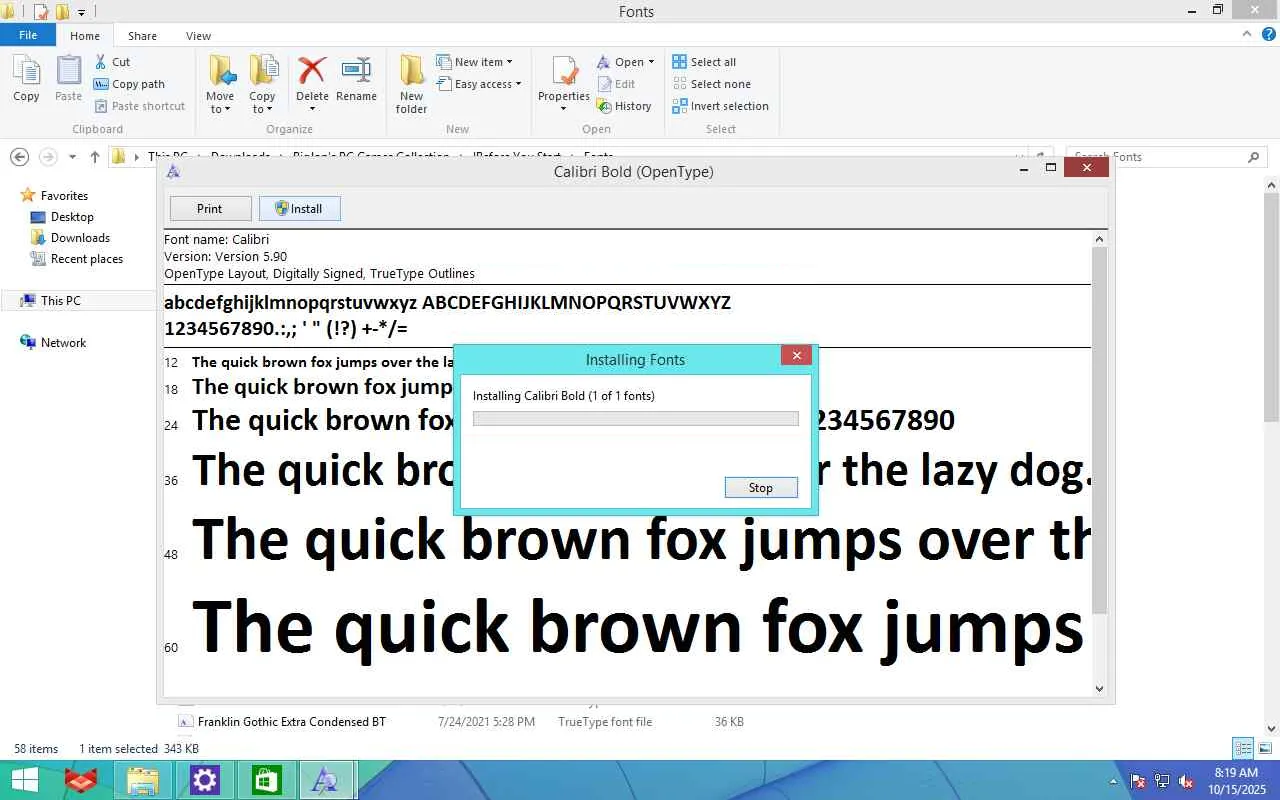The image size is (1280, 800).
Task: Open File Explorer from the taskbar
Action: coord(143,780)
